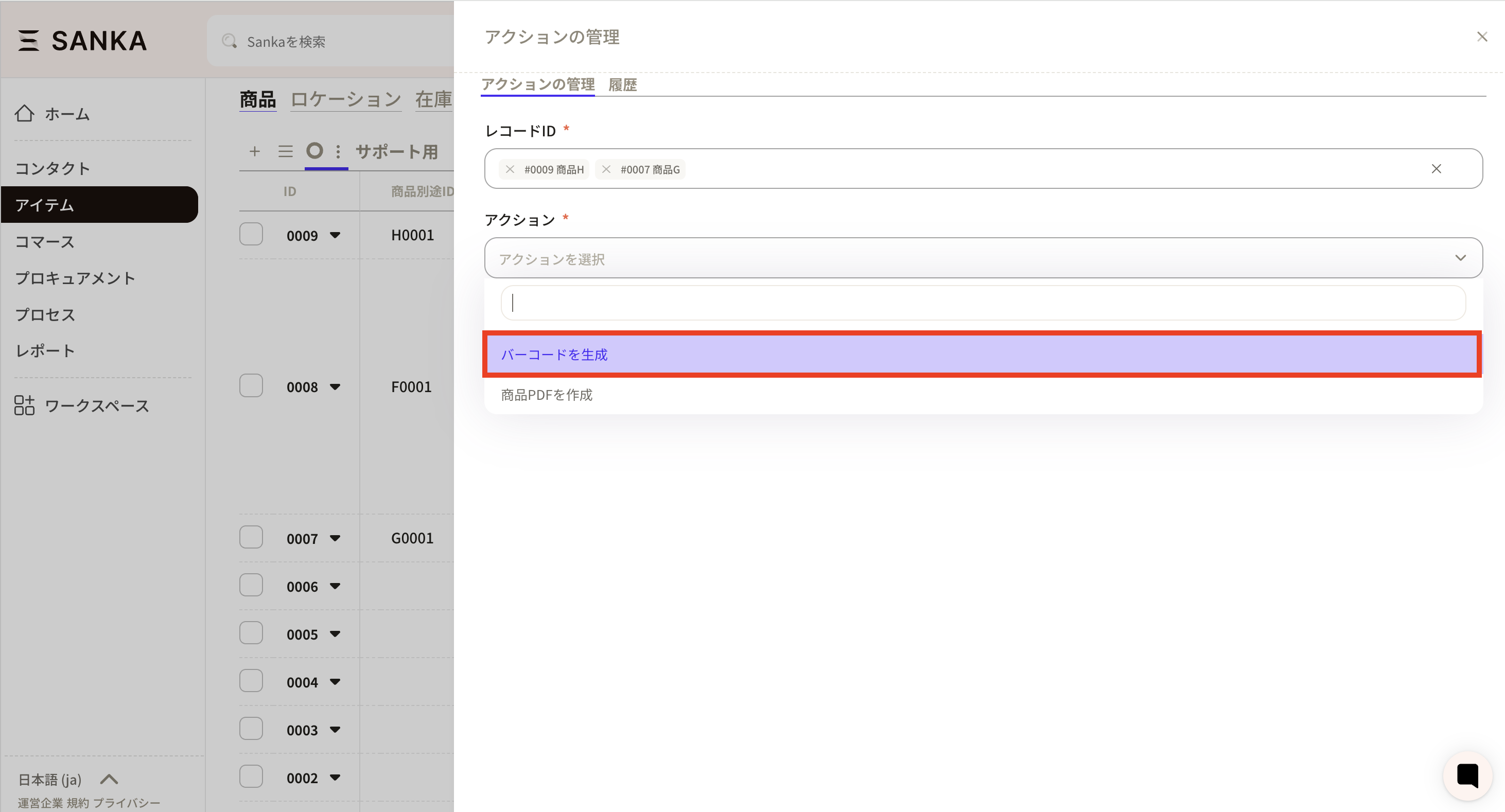
Task: Clear all selected record IDs
Action: pos(1436,169)
